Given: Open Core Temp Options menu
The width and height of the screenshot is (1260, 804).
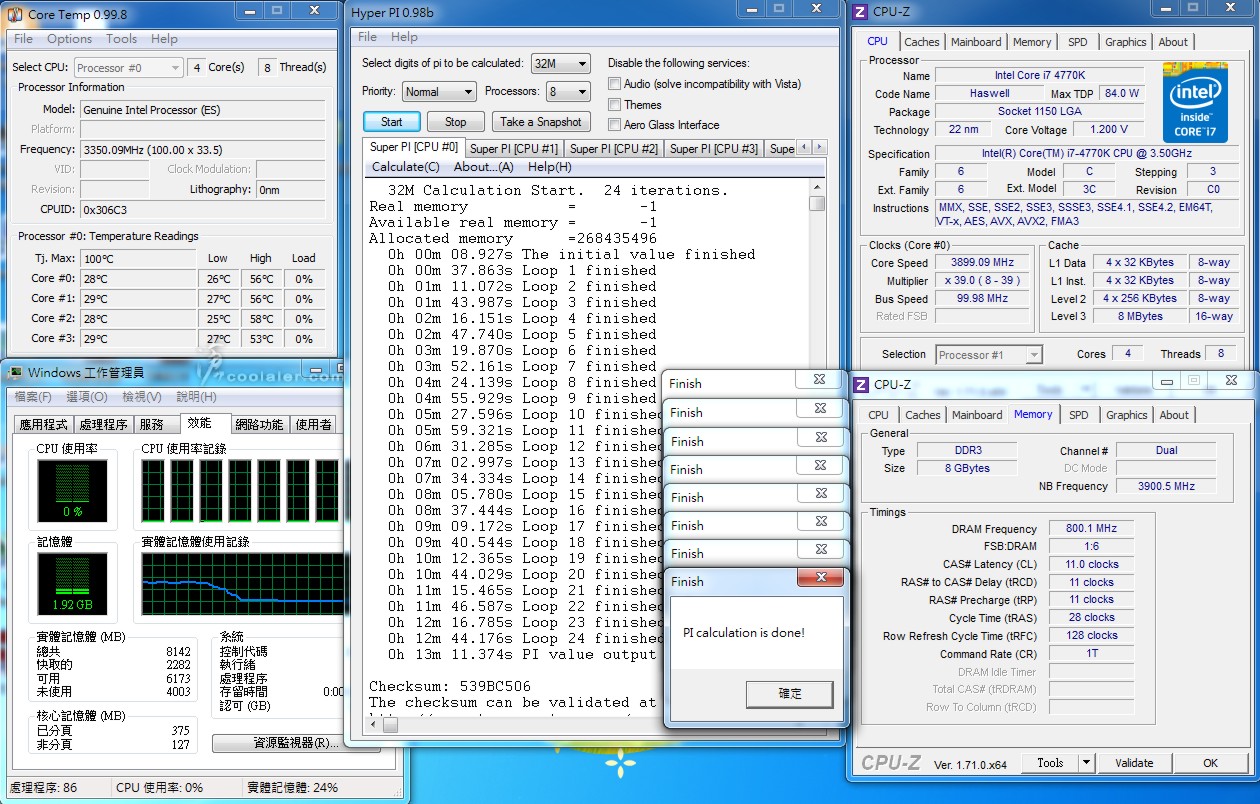Looking at the screenshot, I should (69, 39).
